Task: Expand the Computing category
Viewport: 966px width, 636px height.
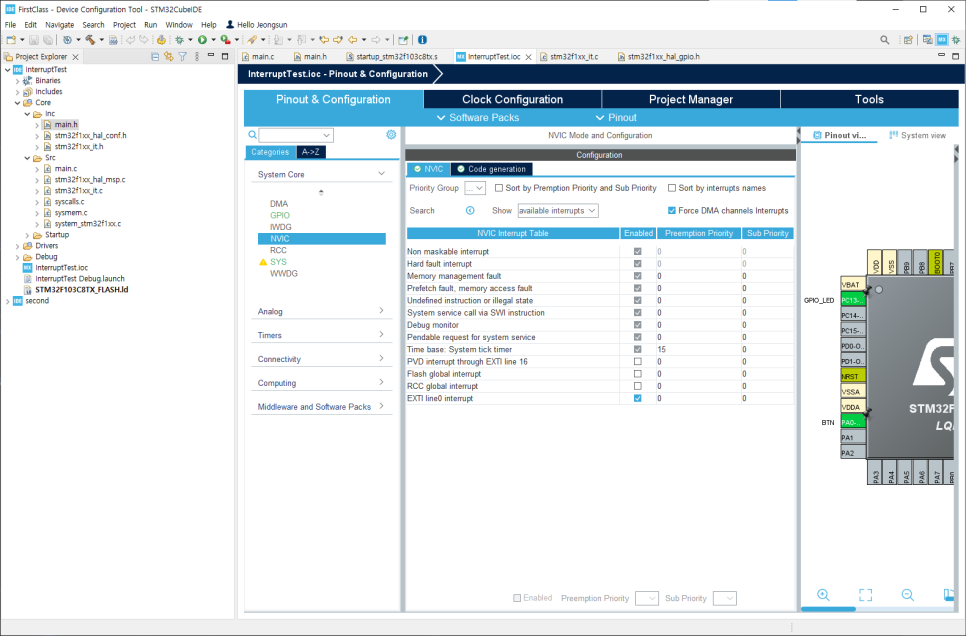Action: [x=381, y=382]
